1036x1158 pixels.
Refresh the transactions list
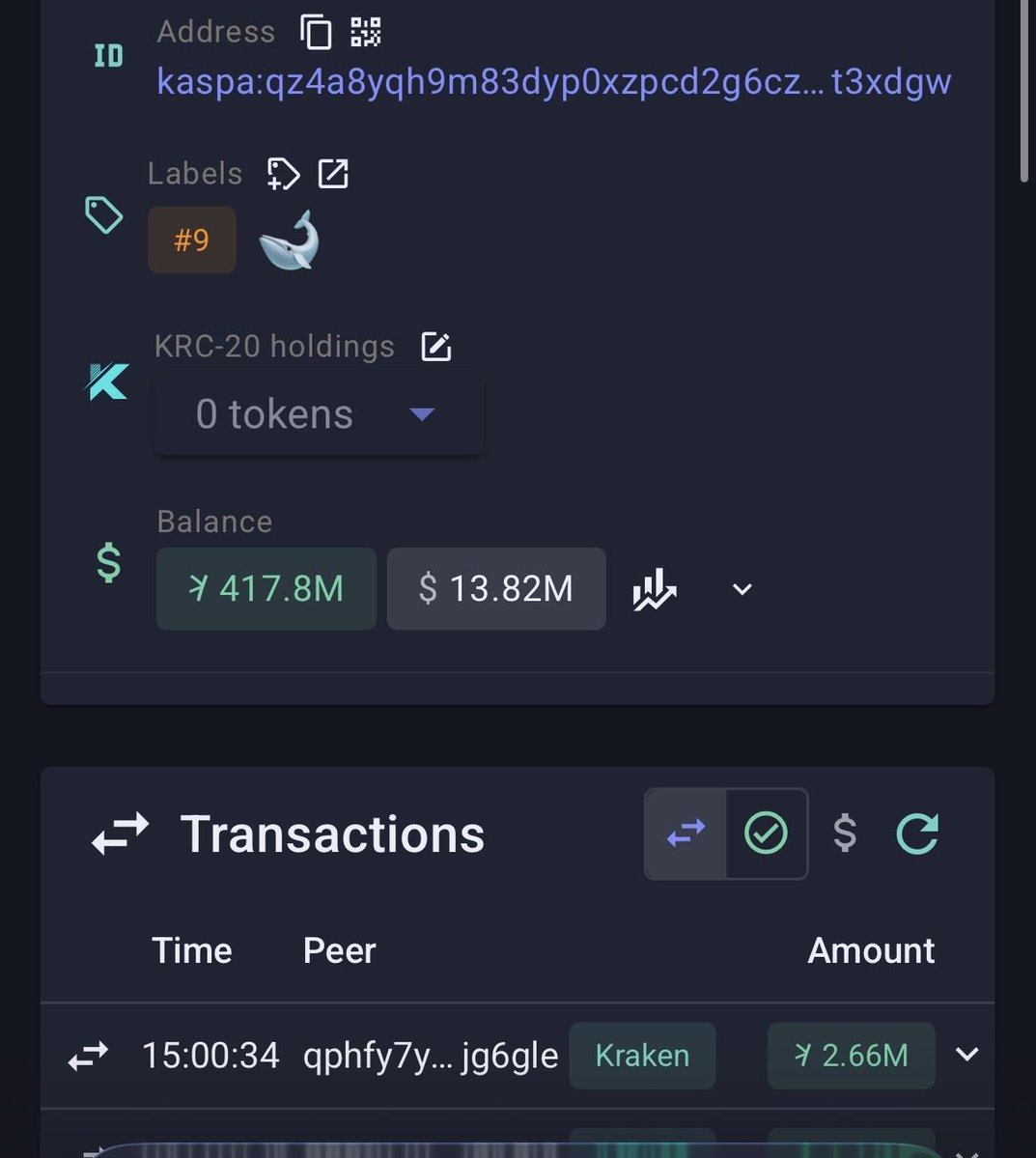[917, 833]
